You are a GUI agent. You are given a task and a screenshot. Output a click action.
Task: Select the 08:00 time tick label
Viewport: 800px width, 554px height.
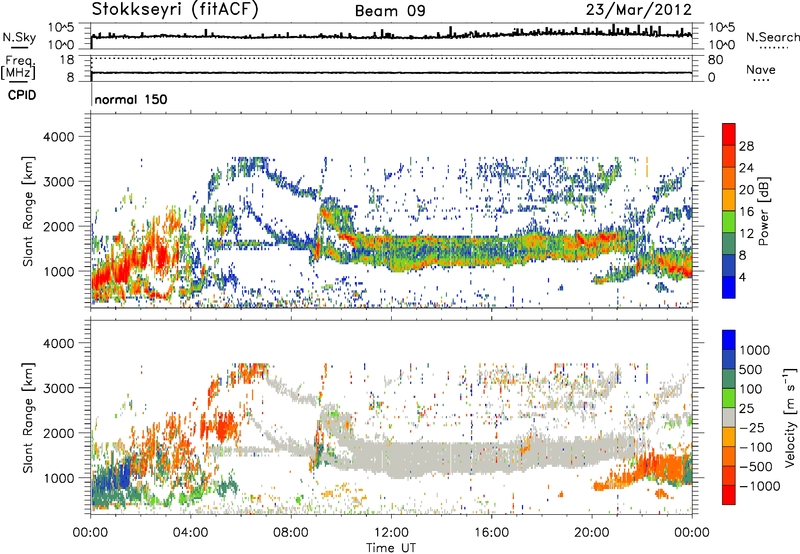291,533
